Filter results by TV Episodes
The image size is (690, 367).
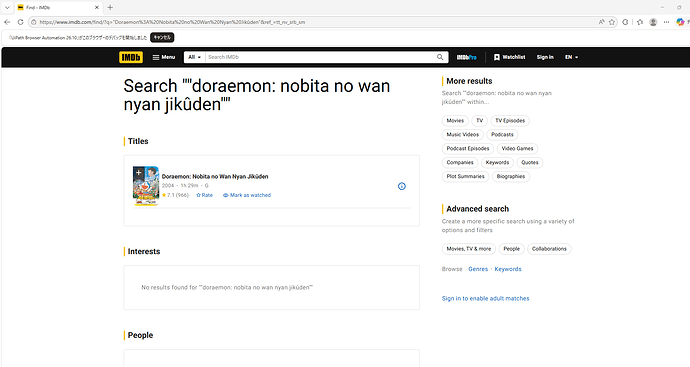(510, 121)
